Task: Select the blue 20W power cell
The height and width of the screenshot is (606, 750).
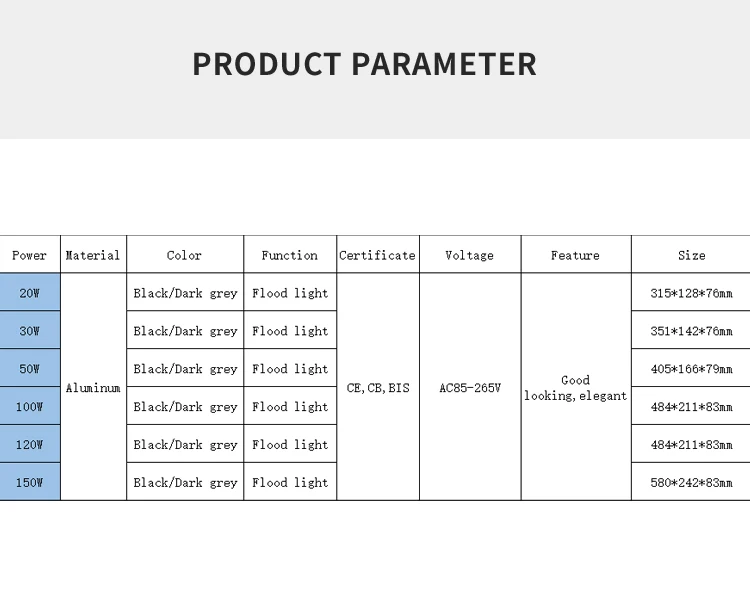Action: click(x=29, y=293)
